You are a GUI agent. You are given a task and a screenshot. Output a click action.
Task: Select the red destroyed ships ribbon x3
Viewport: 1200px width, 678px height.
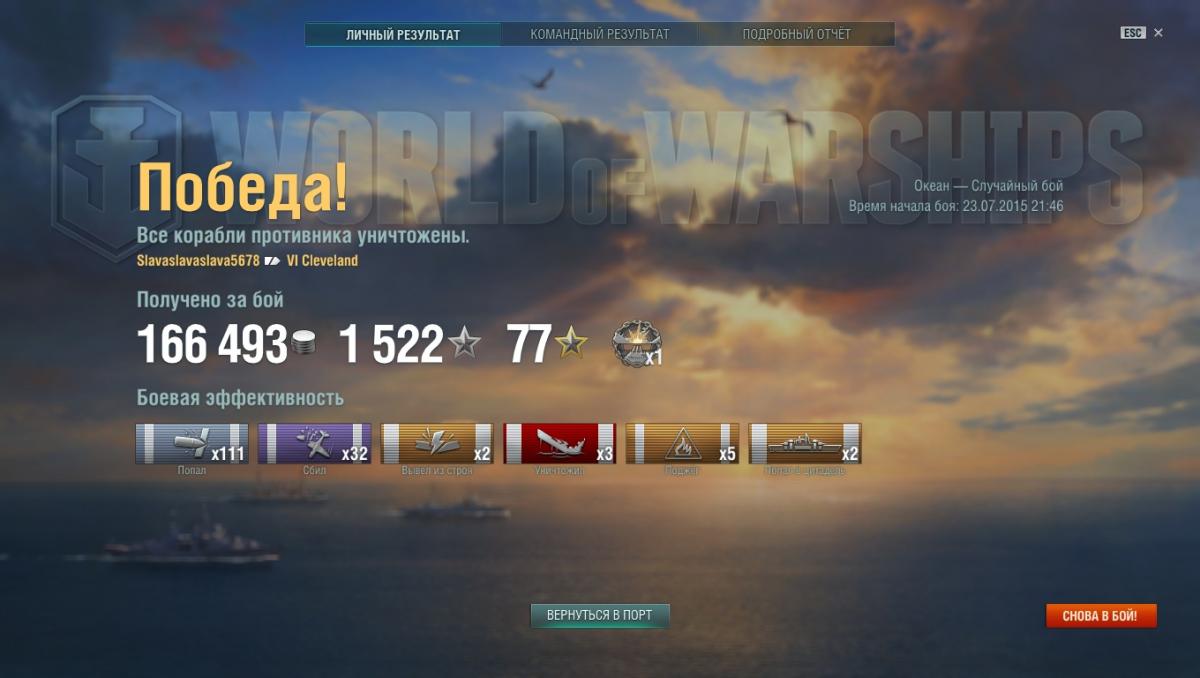pyautogui.click(x=560, y=443)
